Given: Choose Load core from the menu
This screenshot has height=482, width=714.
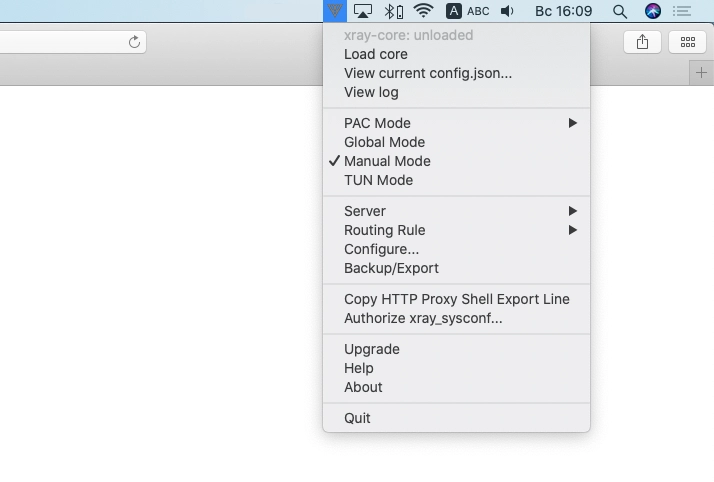Looking at the screenshot, I should click(456, 54).
